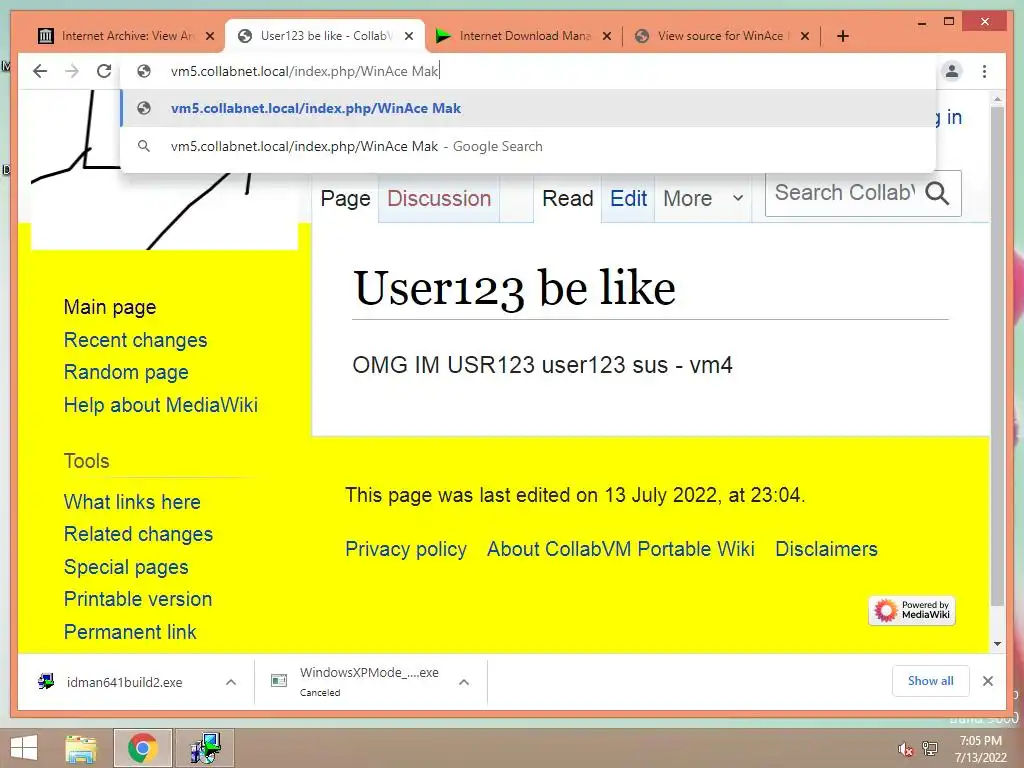Open the Edit tab for this page
1024x768 pixels.
tap(628, 199)
